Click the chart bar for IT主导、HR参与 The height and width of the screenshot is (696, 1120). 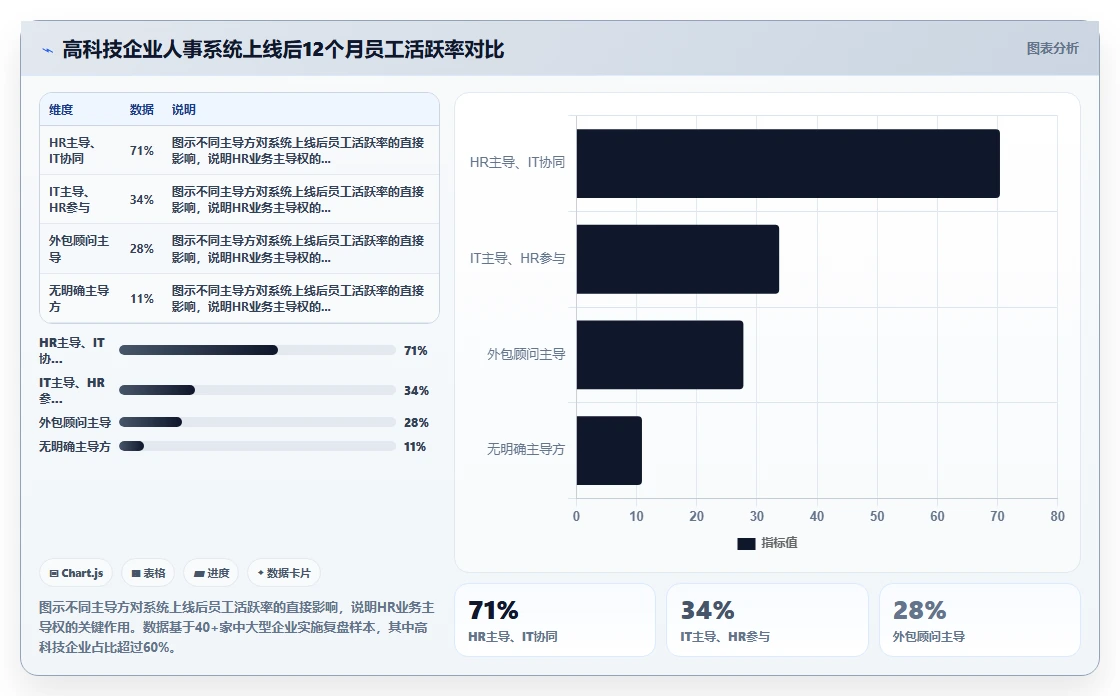coord(678,259)
